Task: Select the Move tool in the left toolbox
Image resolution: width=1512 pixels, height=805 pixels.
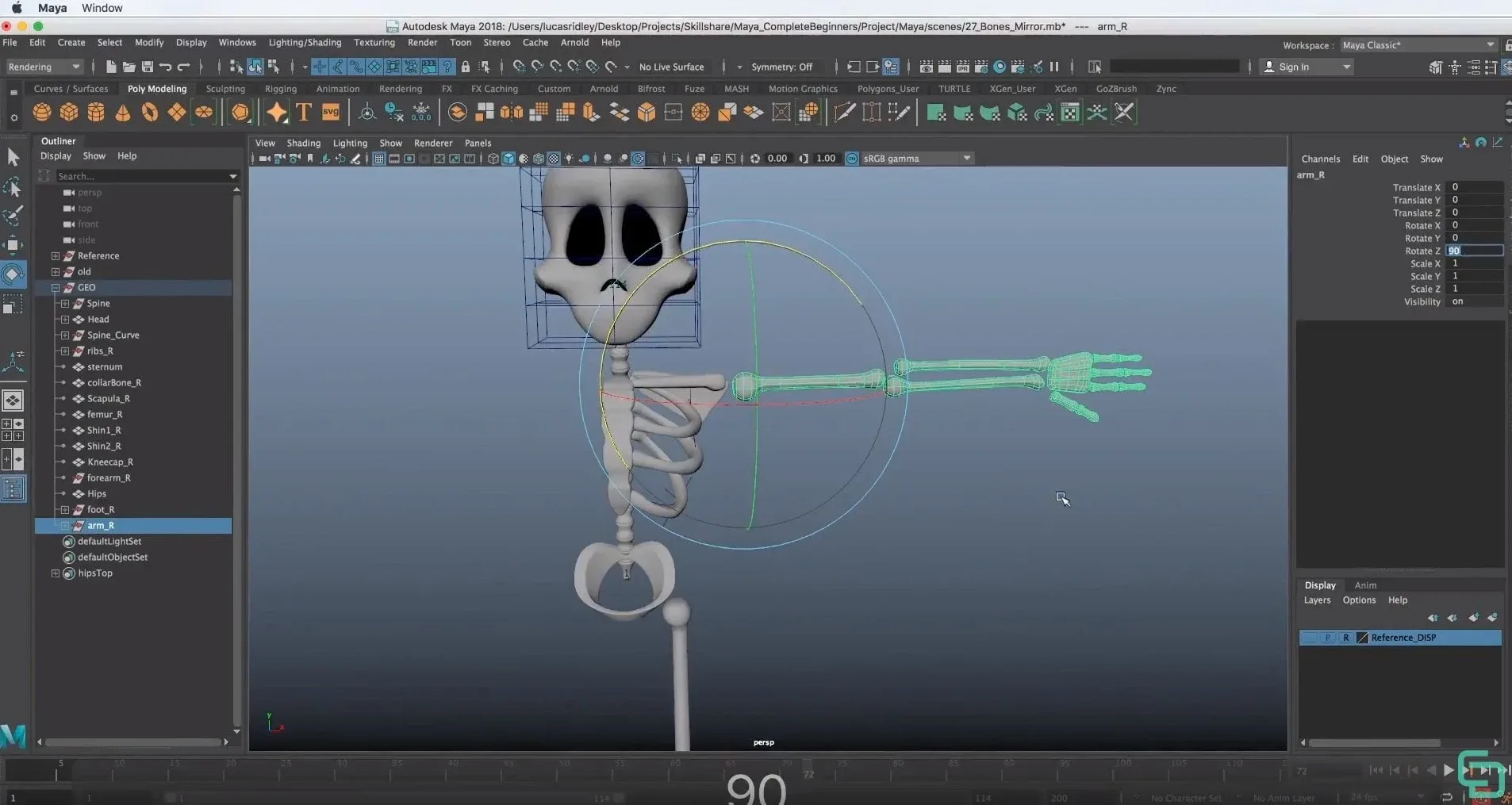Action: tap(13, 244)
